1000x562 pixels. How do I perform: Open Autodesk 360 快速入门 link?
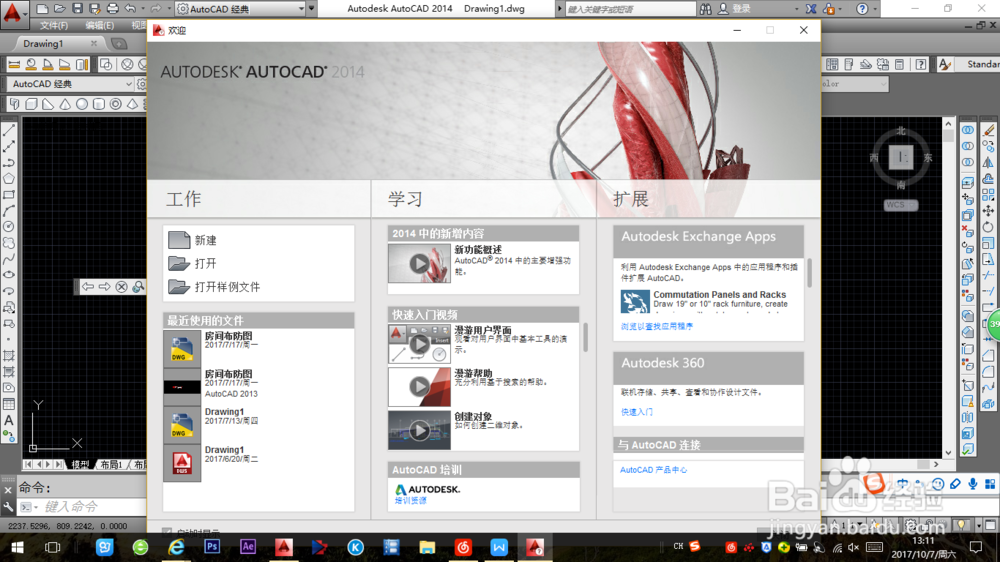coord(636,412)
